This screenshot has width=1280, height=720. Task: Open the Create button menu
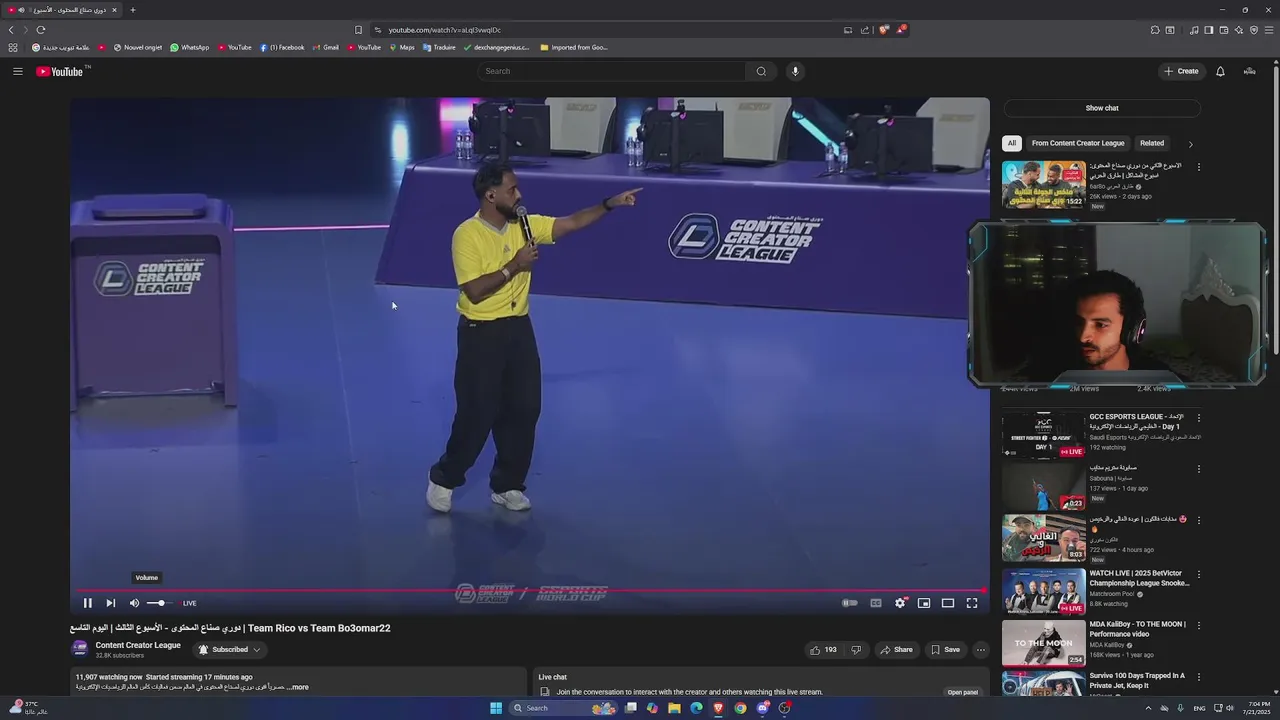click(x=1181, y=71)
